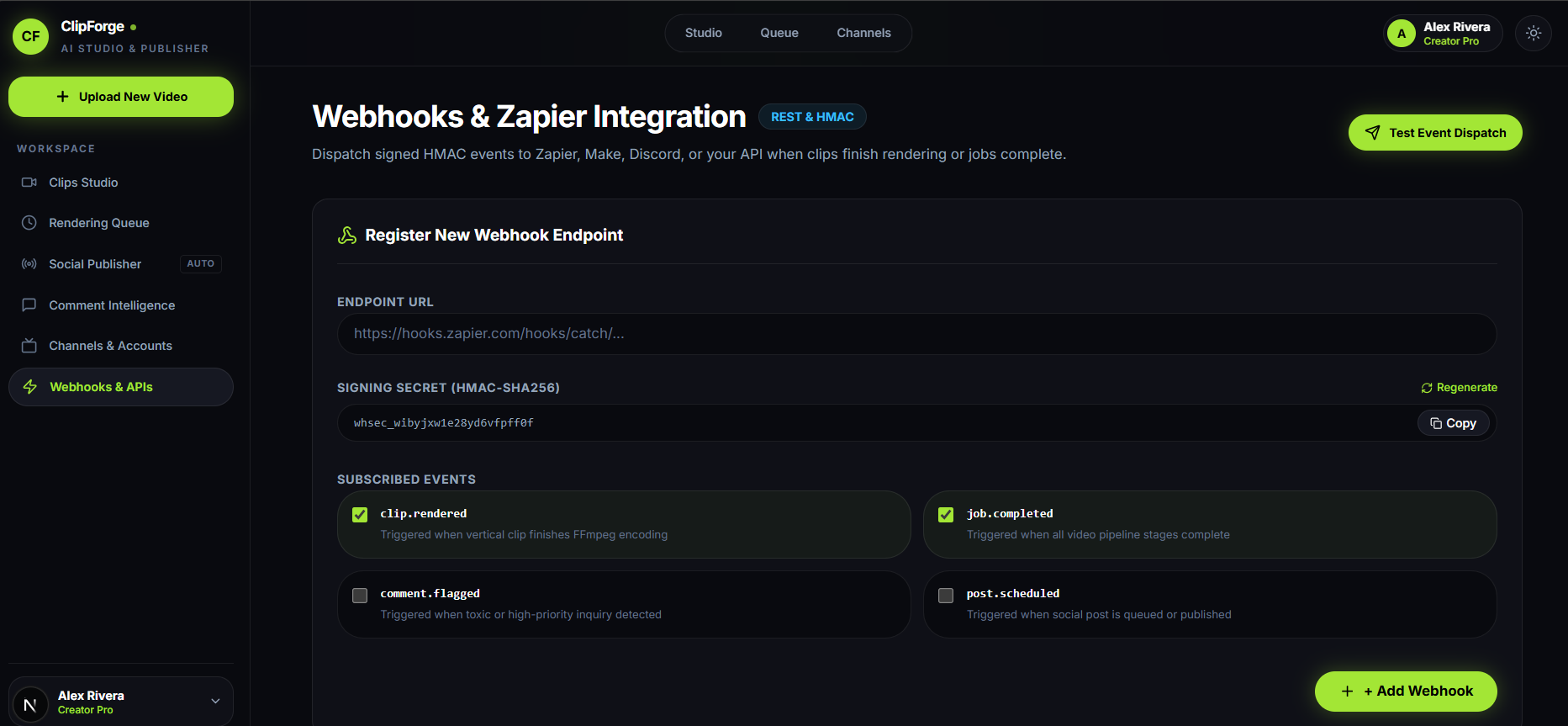
Task: Click the WORKSPACE section label
Action: (56, 149)
